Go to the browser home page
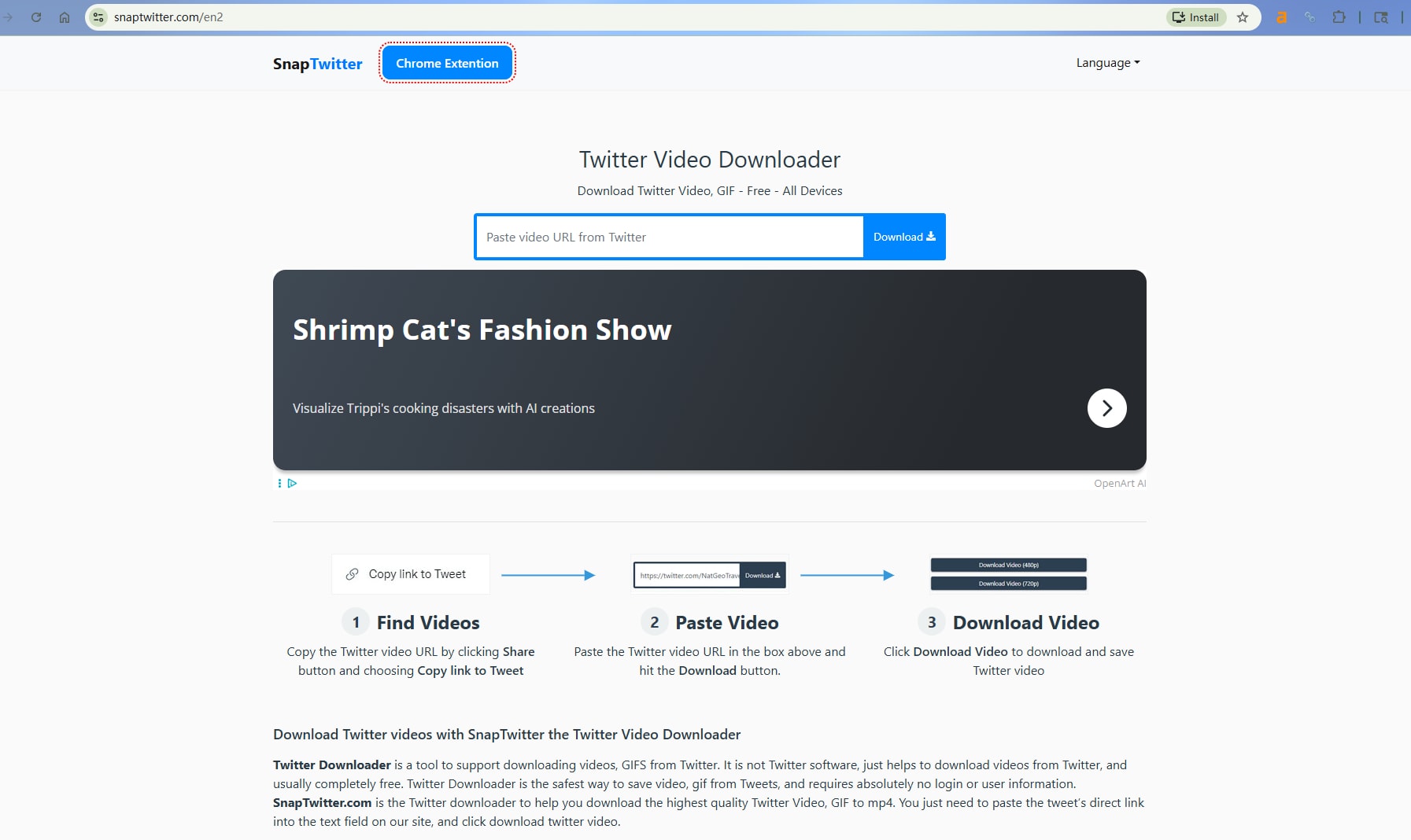The image size is (1411, 840). pos(65,17)
